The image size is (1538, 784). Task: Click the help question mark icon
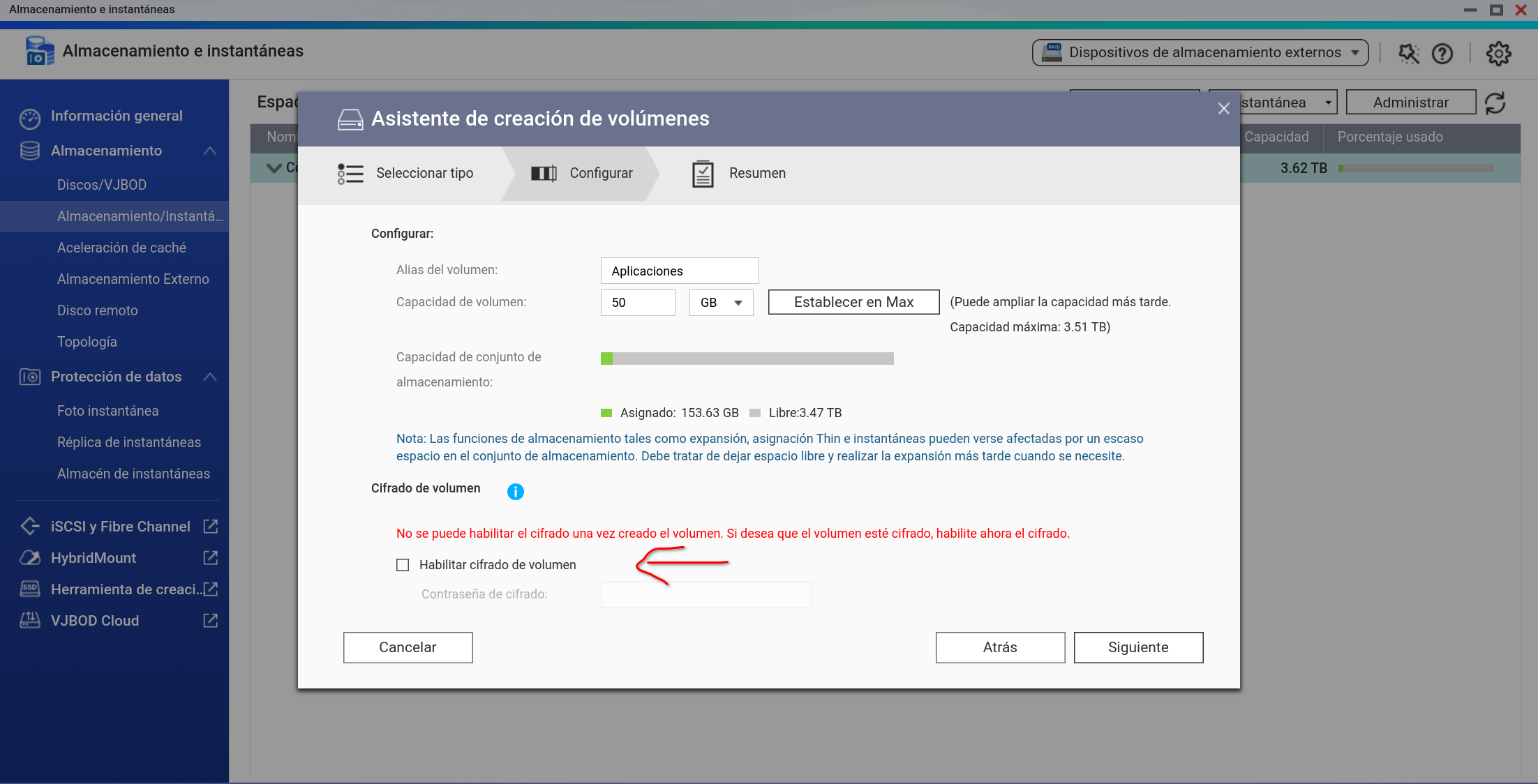[x=1442, y=53]
